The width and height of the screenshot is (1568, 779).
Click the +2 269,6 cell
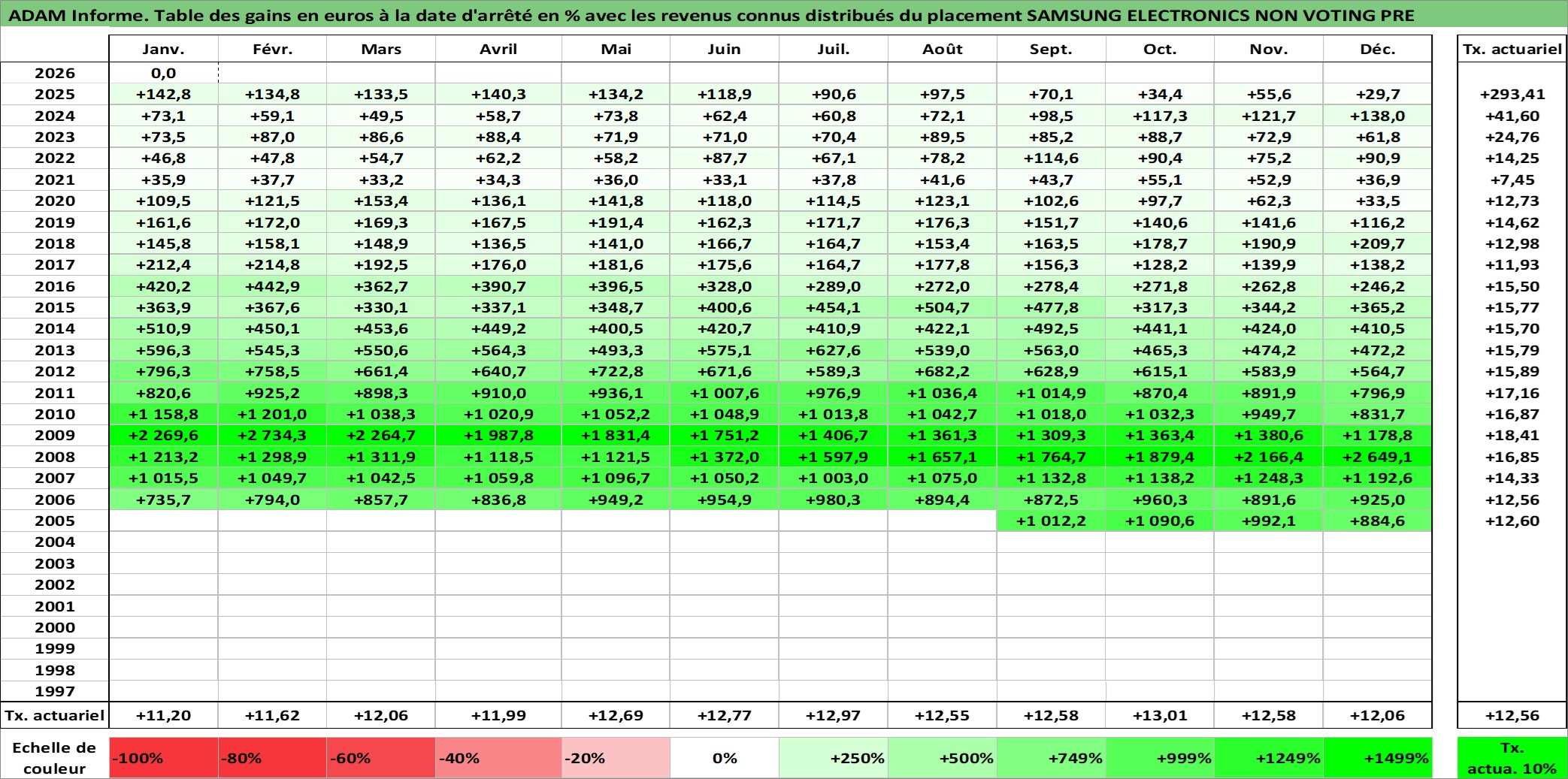[x=163, y=435]
